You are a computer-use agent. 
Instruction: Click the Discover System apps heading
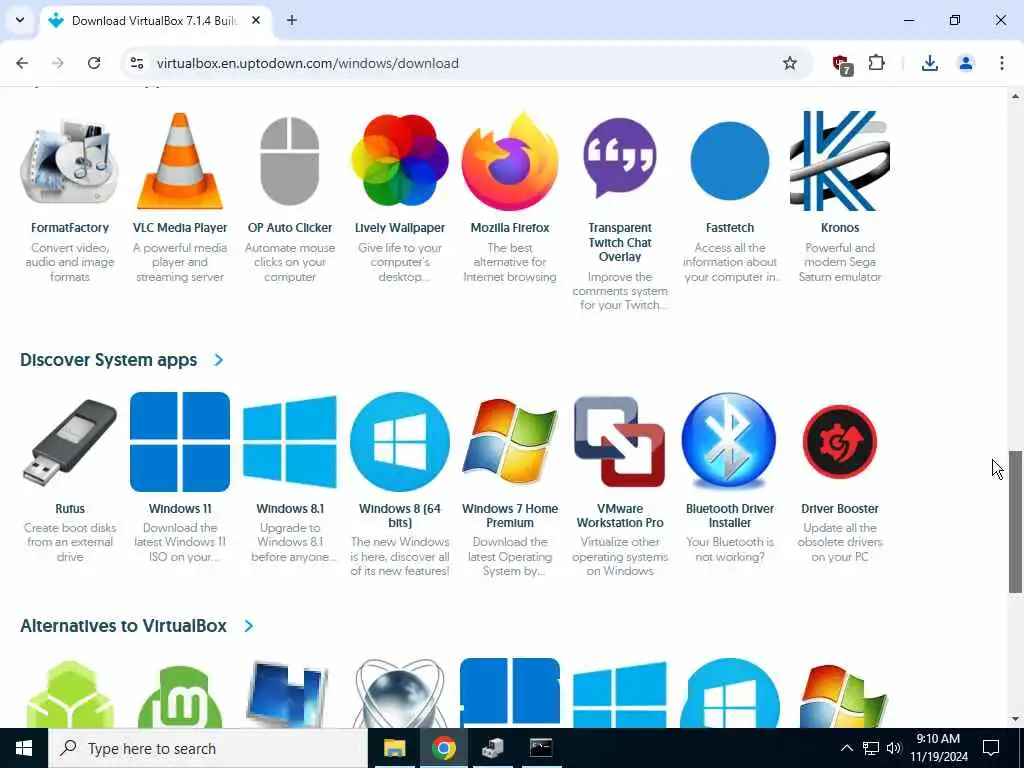pyautogui.click(x=108, y=360)
